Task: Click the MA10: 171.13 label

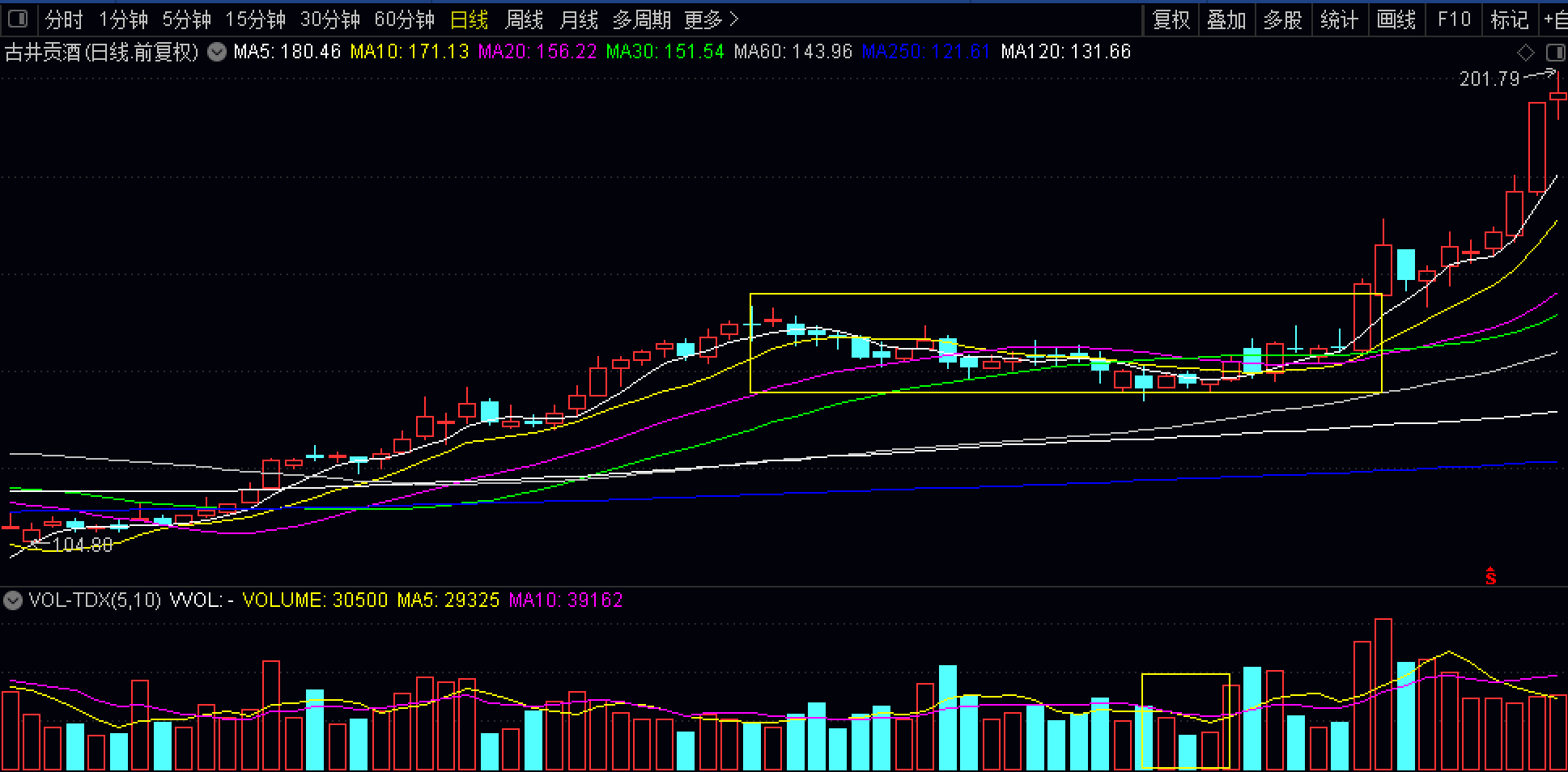Action: tap(410, 53)
